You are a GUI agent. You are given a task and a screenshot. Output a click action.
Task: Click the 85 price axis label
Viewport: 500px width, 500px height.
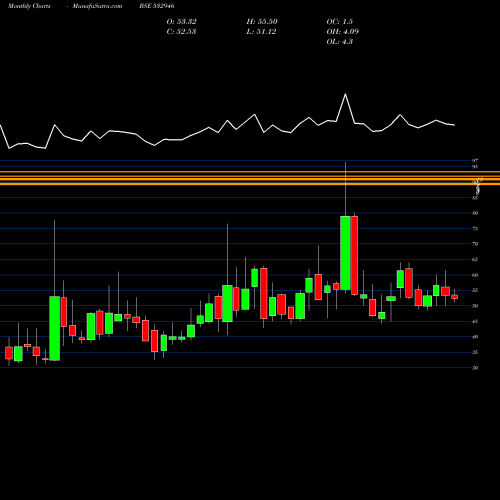475,198
